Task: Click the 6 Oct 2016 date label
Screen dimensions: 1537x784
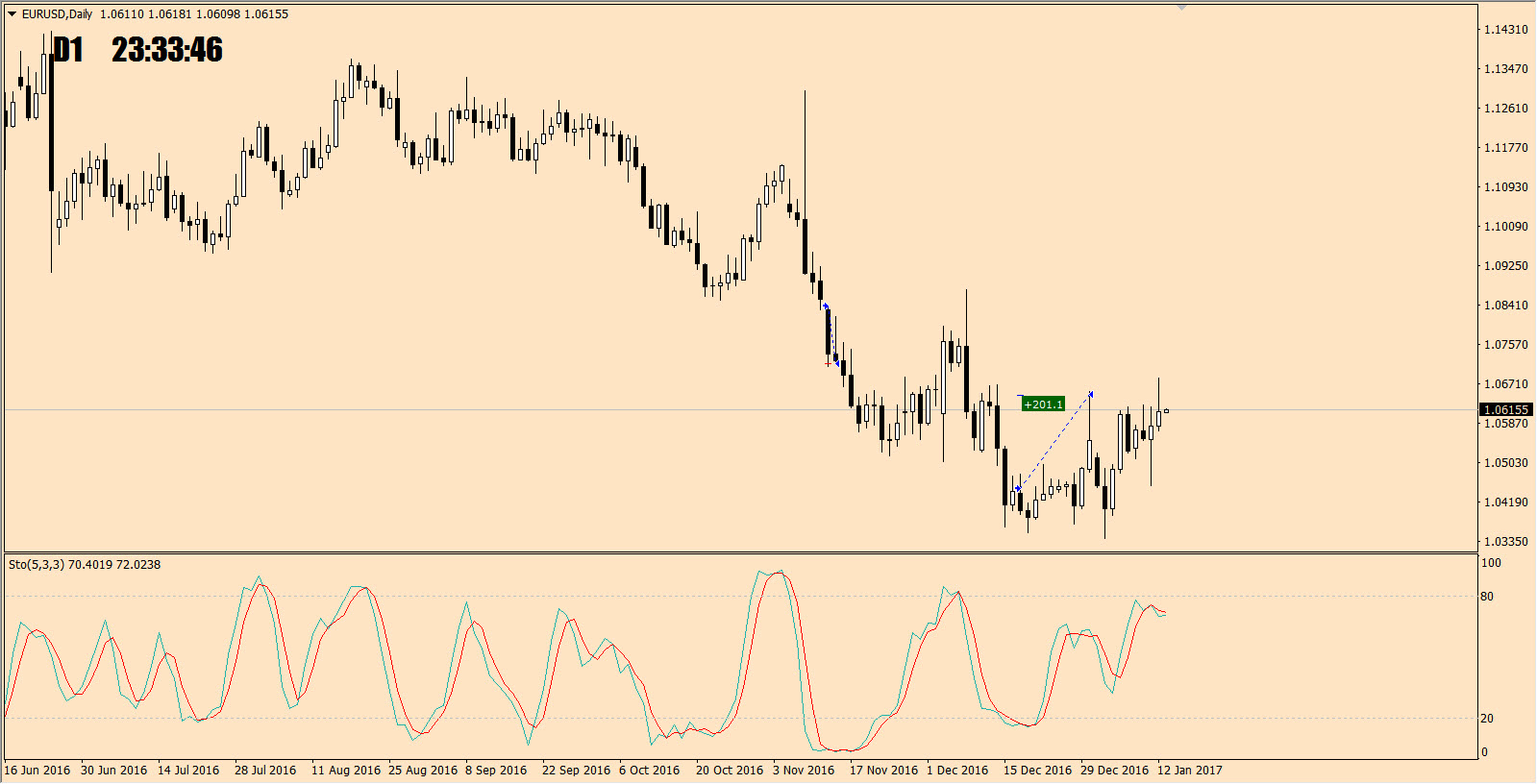Action: click(x=650, y=771)
